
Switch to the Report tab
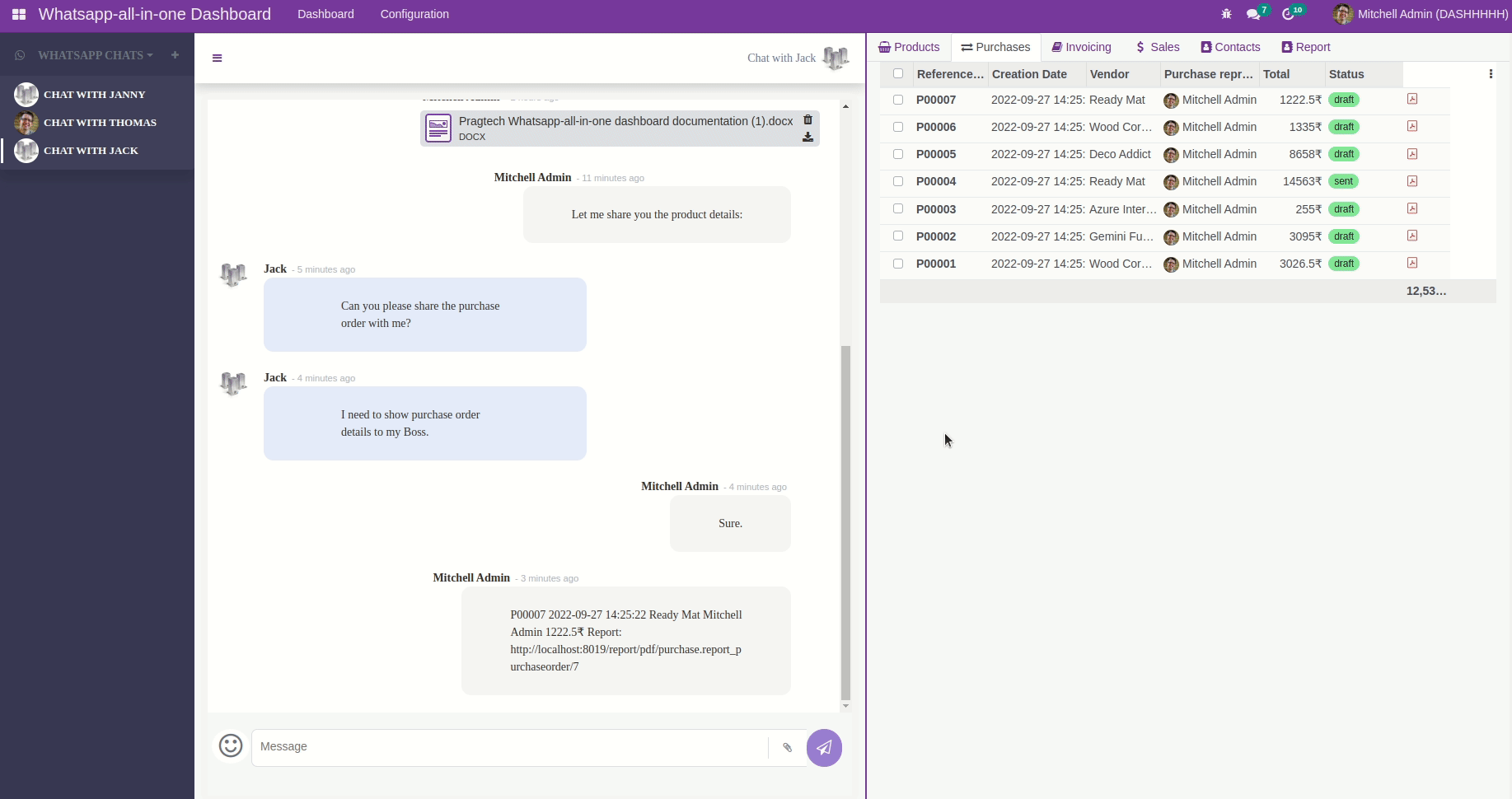tap(1306, 47)
